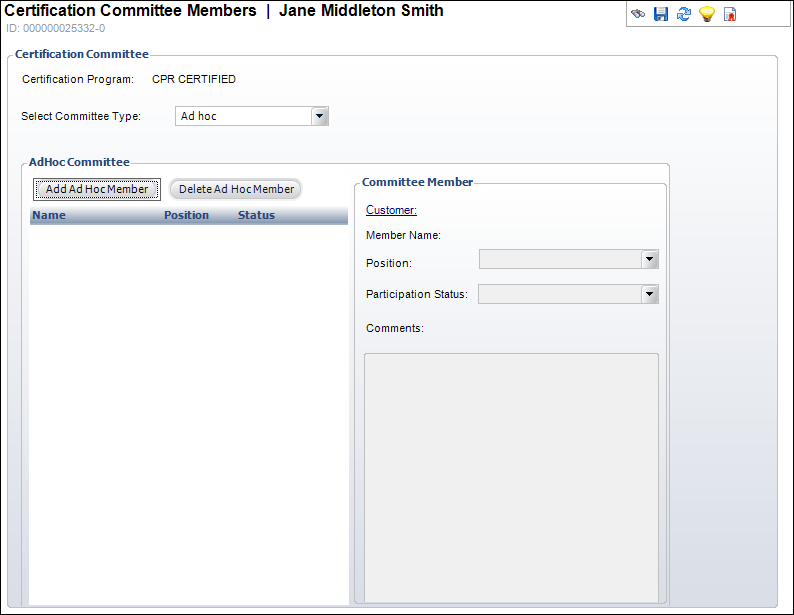794x615 pixels.
Task: Click the blue refresh arrows icon
Action: 683,15
